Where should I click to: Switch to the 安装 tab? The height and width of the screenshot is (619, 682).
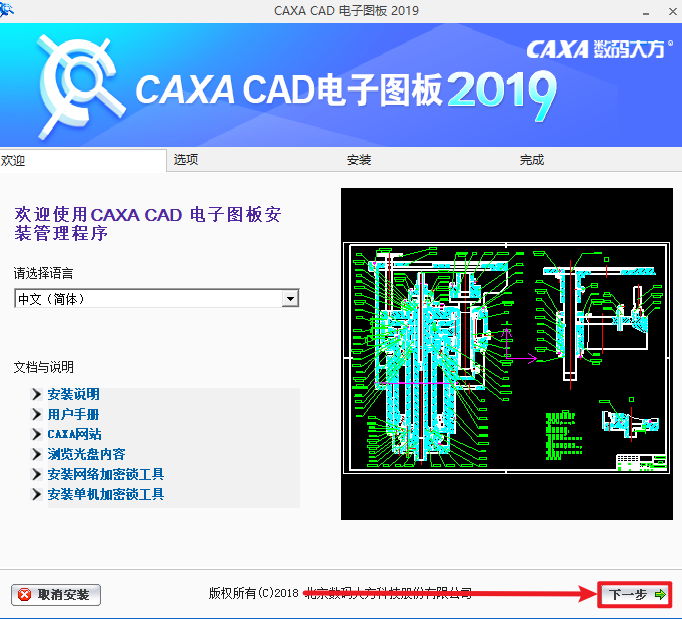(x=359, y=160)
